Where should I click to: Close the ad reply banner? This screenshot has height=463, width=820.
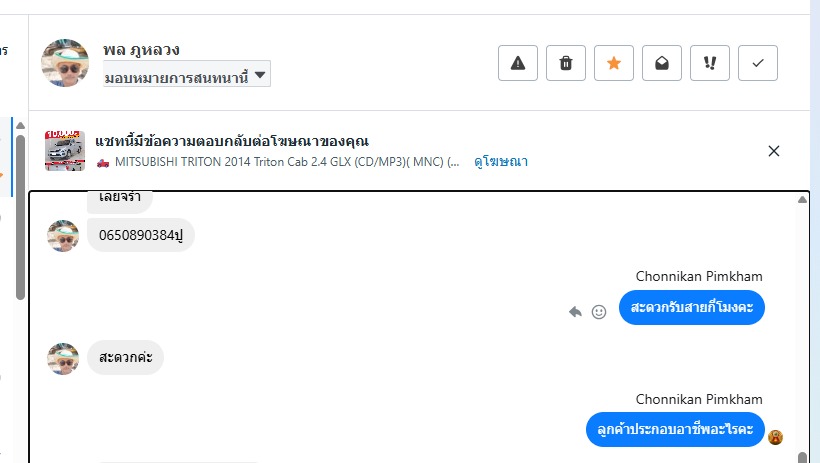tap(773, 151)
